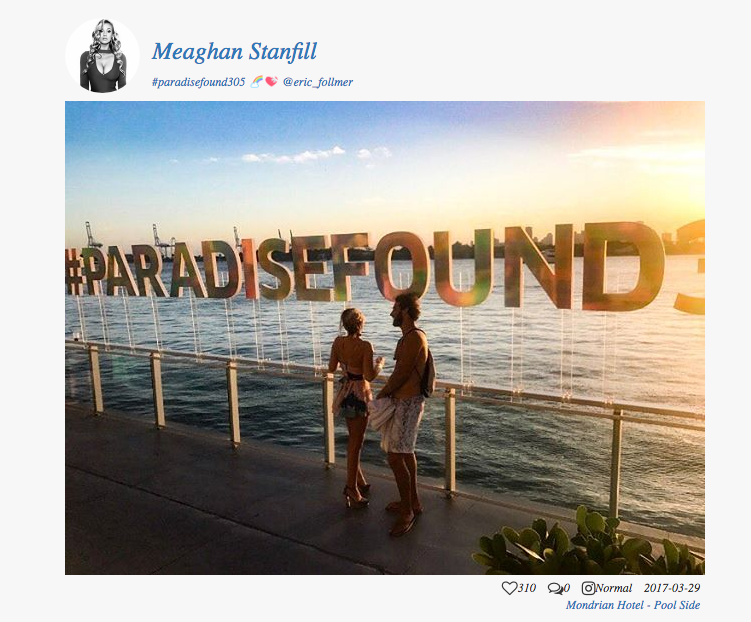Follow the #paradisefound305 hashtag link
This screenshot has width=751, height=622.
(x=198, y=82)
